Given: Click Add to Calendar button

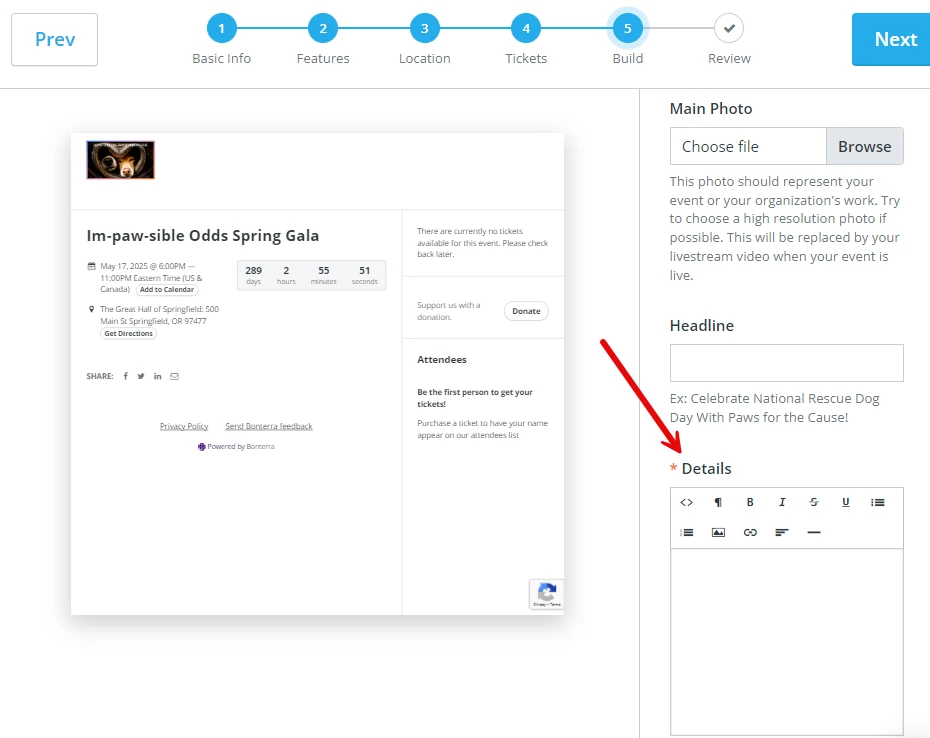Looking at the screenshot, I should pyautogui.click(x=167, y=290).
